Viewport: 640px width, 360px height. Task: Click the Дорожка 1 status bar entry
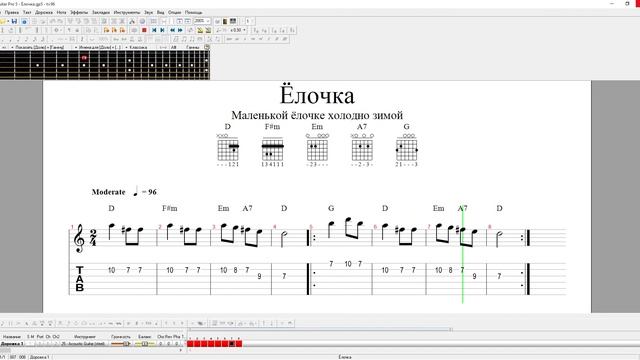[x=40, y=357]
